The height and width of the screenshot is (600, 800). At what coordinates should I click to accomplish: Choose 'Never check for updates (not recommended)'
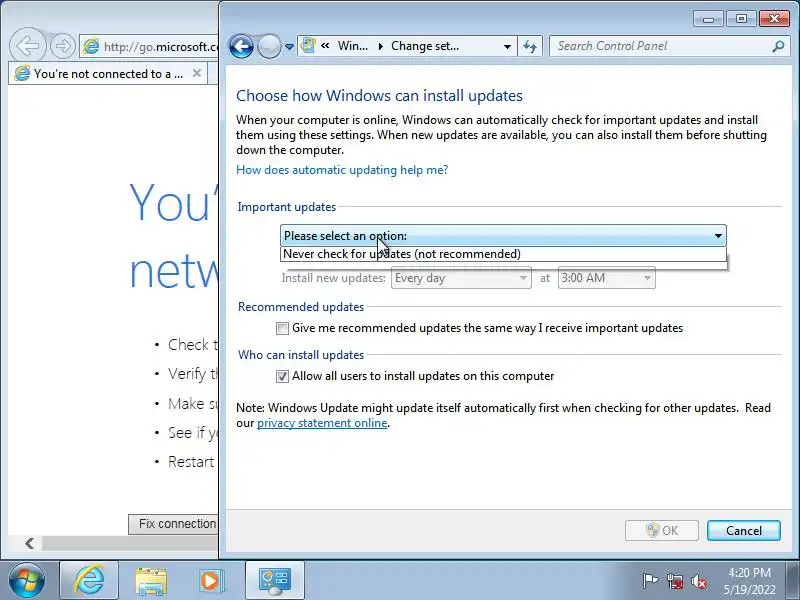pyautogui.click(x=503, y=254)
